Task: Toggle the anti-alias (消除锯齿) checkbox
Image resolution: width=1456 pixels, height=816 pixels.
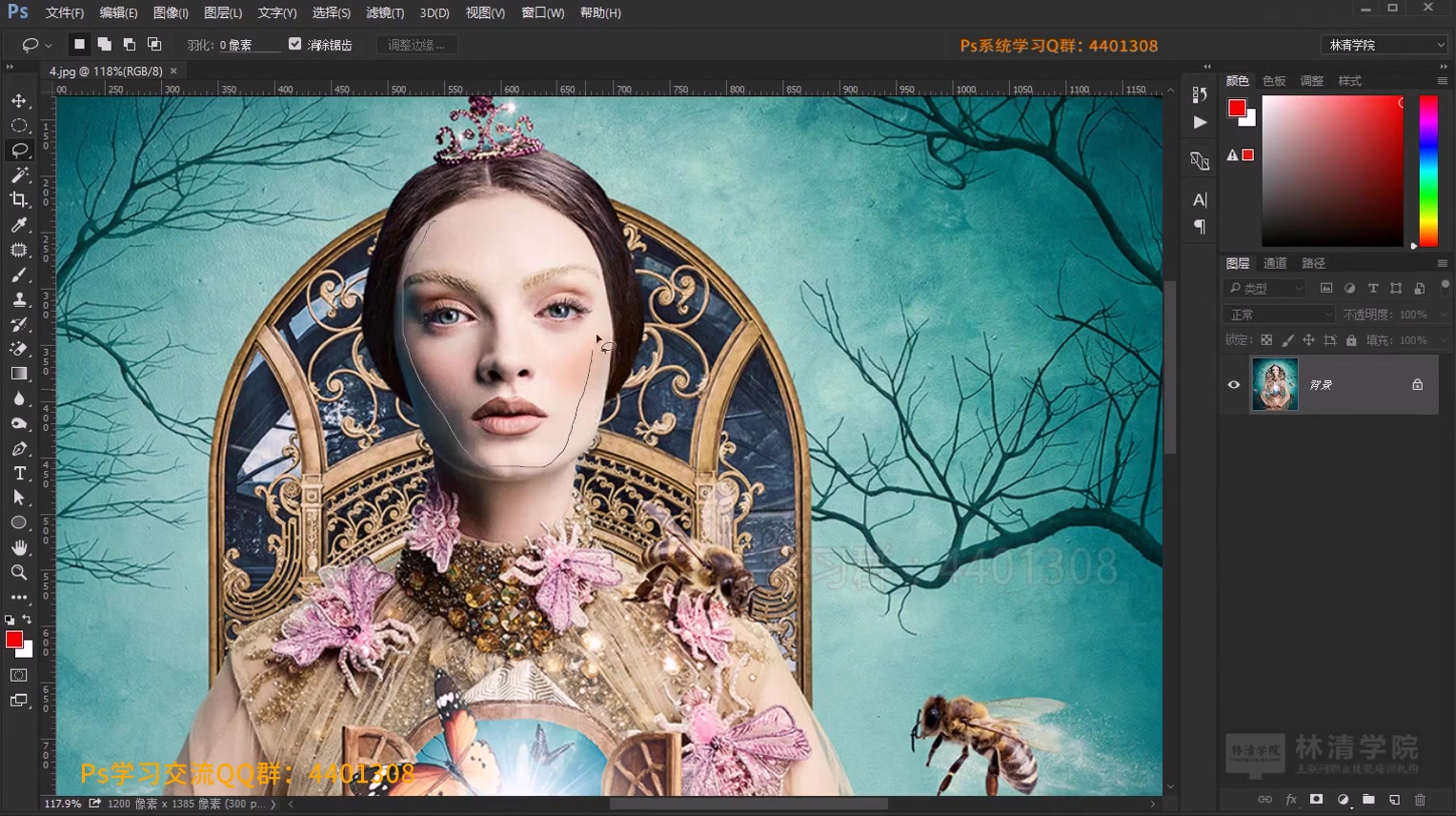Action: click(294, 44)
